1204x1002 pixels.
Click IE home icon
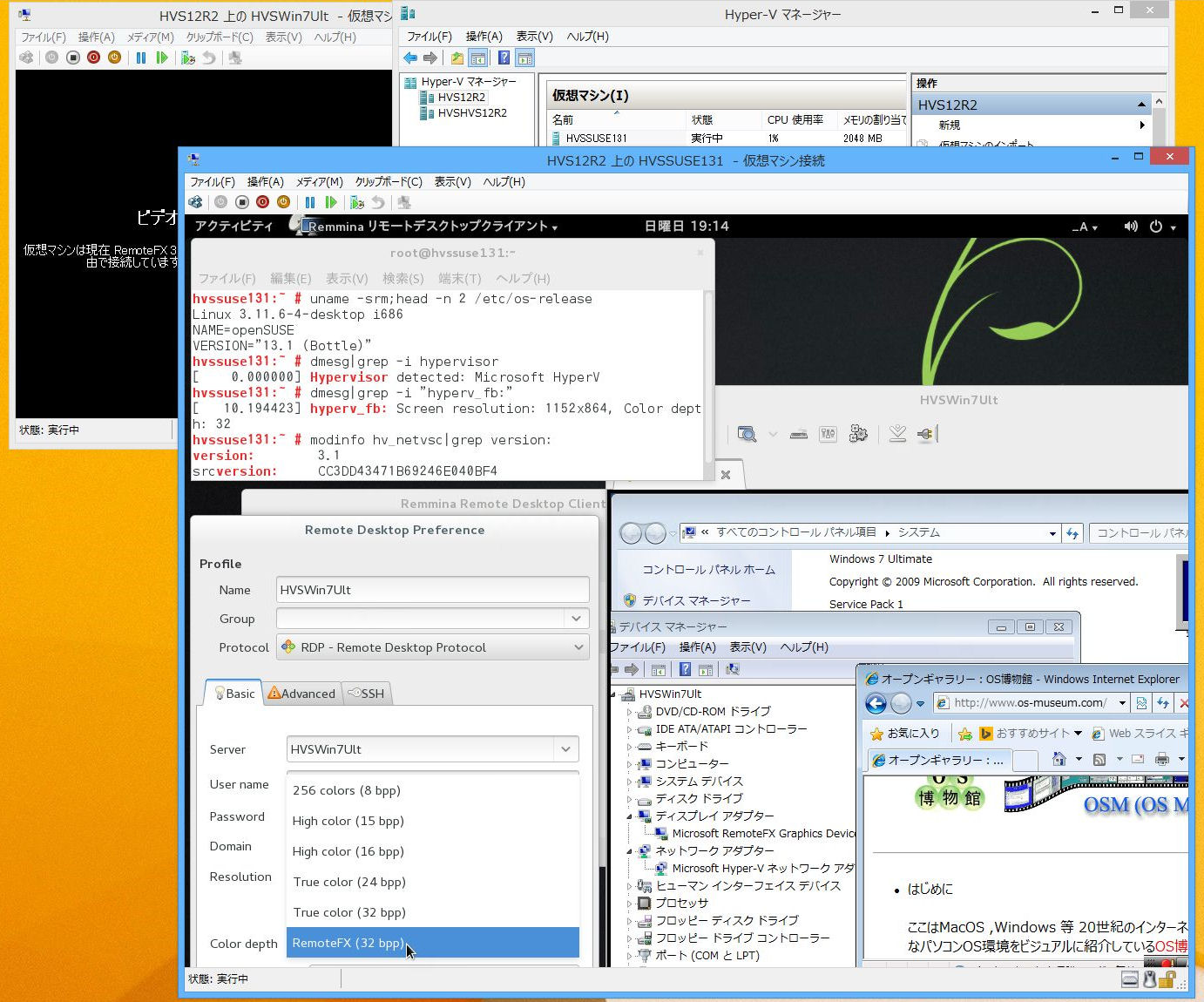(1059, 759)
